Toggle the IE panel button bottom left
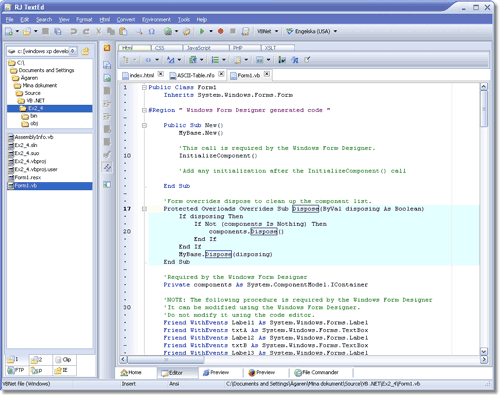 point(64,370)
